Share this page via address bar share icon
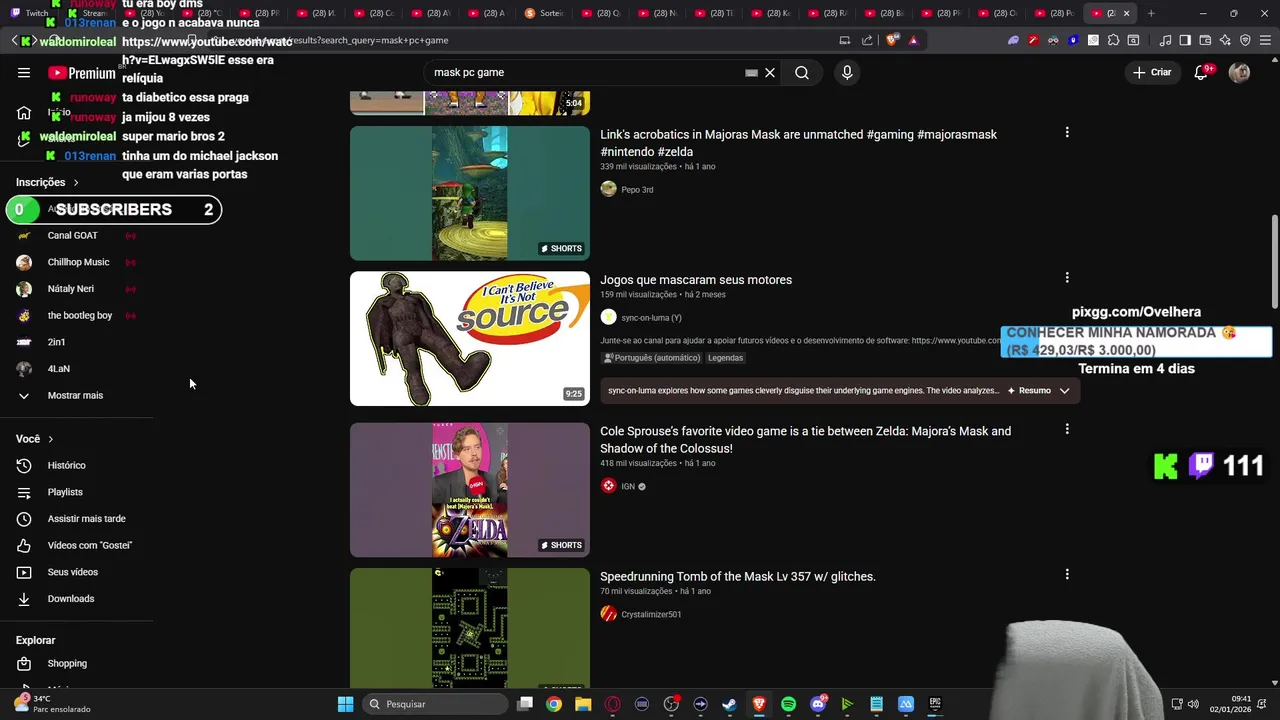This screenshot has height=720, width=1280. point(867,40)
